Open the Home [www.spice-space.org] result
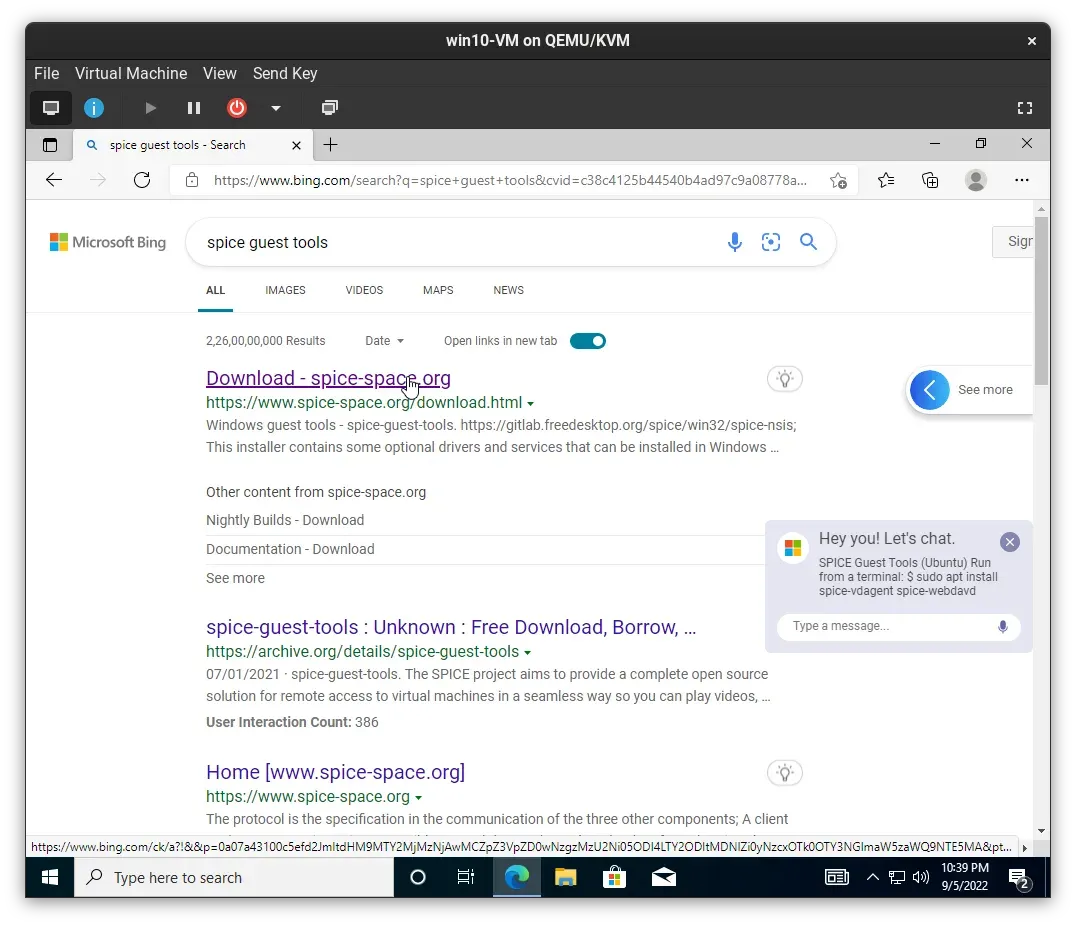Screen dimensions: 1076x926 (x=336, y=772)
